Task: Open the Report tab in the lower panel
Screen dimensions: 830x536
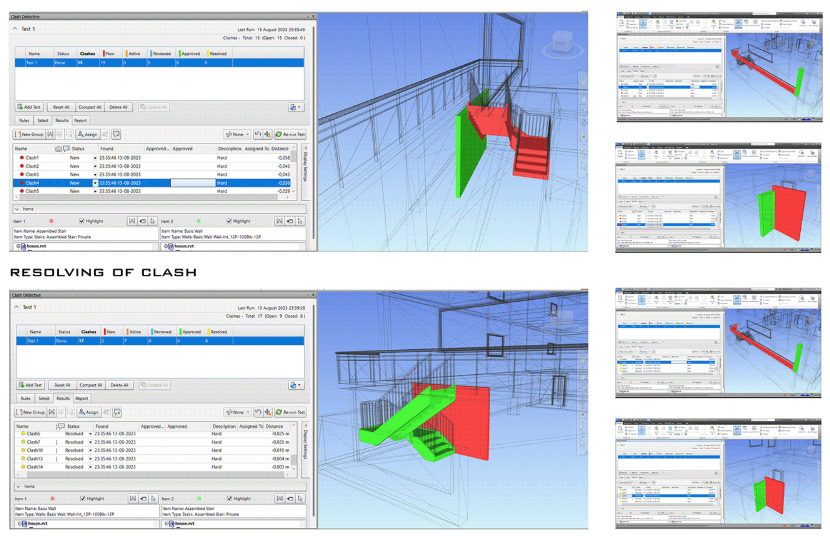Action: tap(80, 397)
